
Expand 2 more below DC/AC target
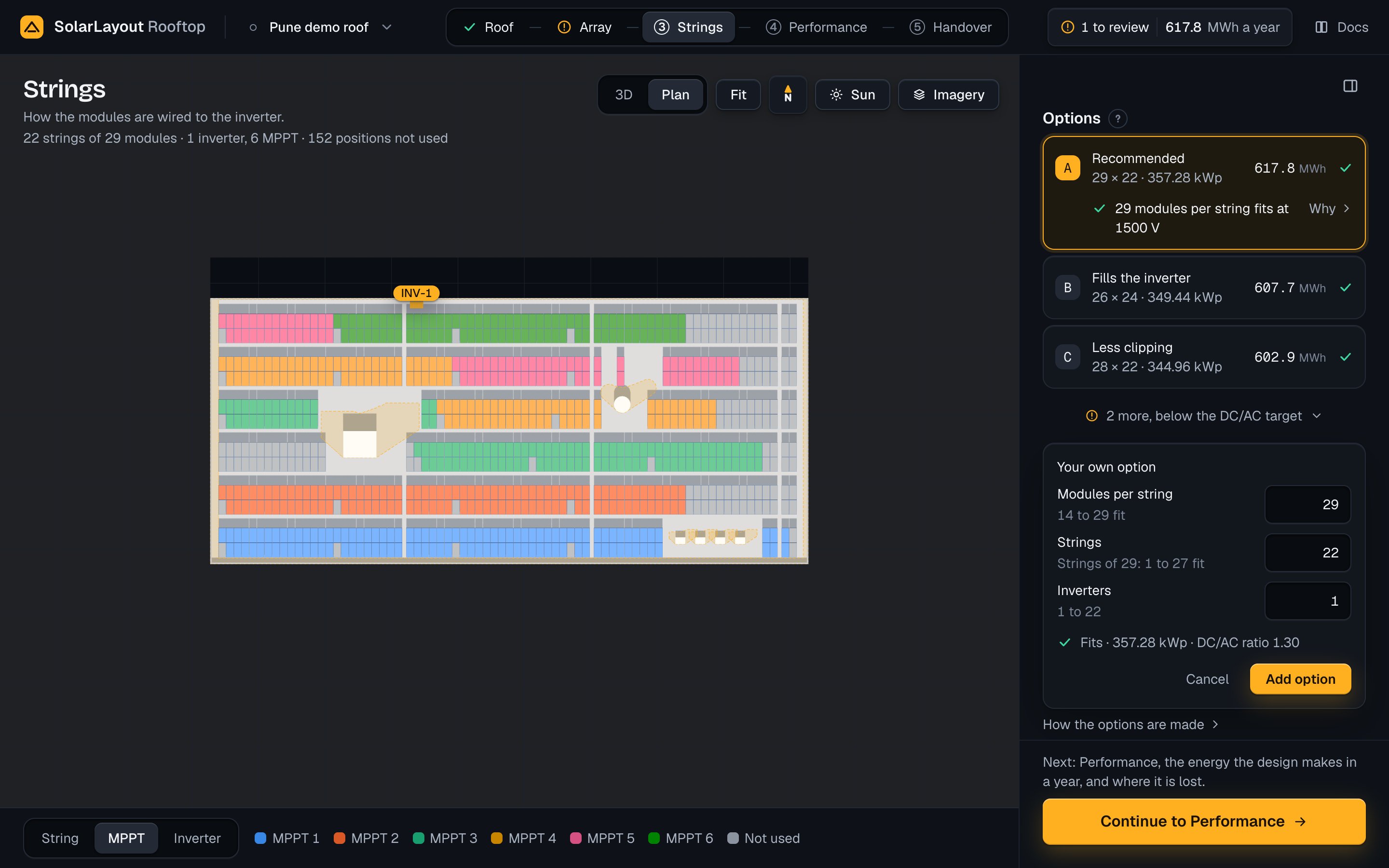[x=1204, y=416]
